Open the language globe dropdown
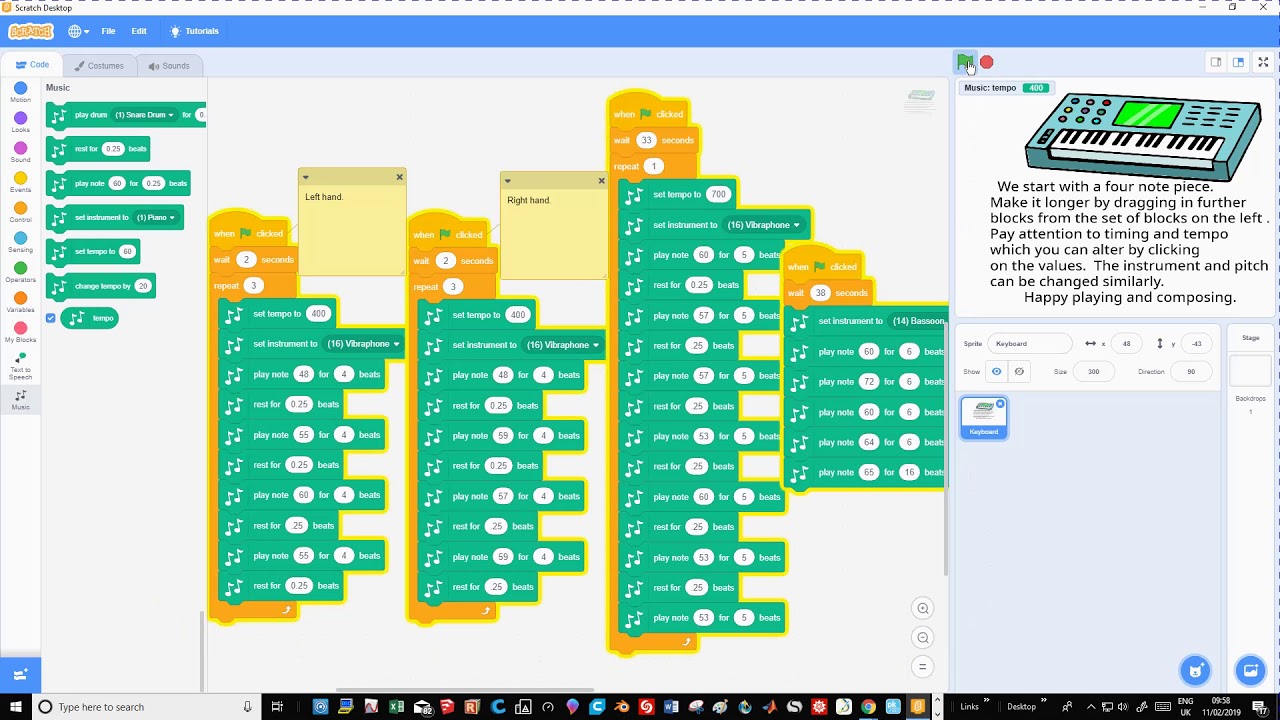Viewport: 1280px width, 720px height. point(78,31)
